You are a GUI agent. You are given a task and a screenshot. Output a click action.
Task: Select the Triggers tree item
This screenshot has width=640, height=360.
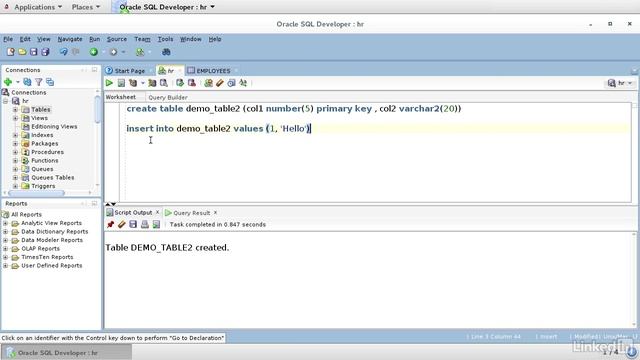43,186
